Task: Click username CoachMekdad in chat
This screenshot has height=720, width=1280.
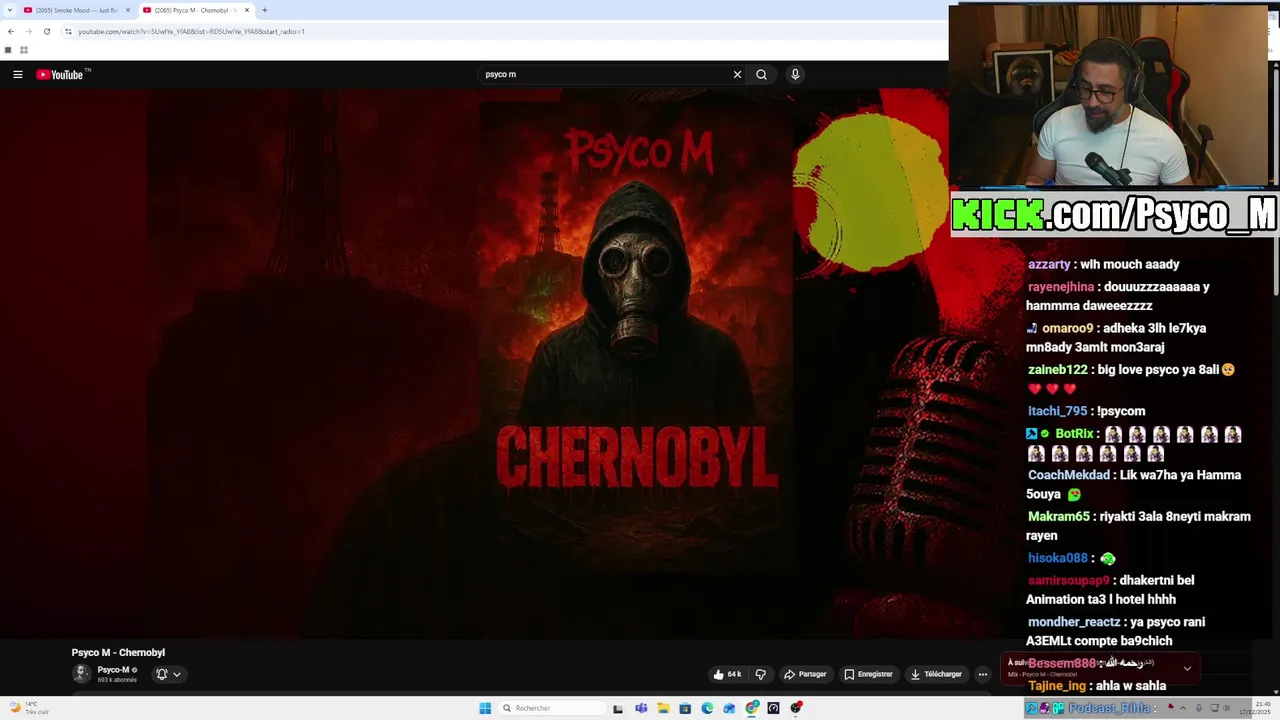Action: pos(1069,475)
